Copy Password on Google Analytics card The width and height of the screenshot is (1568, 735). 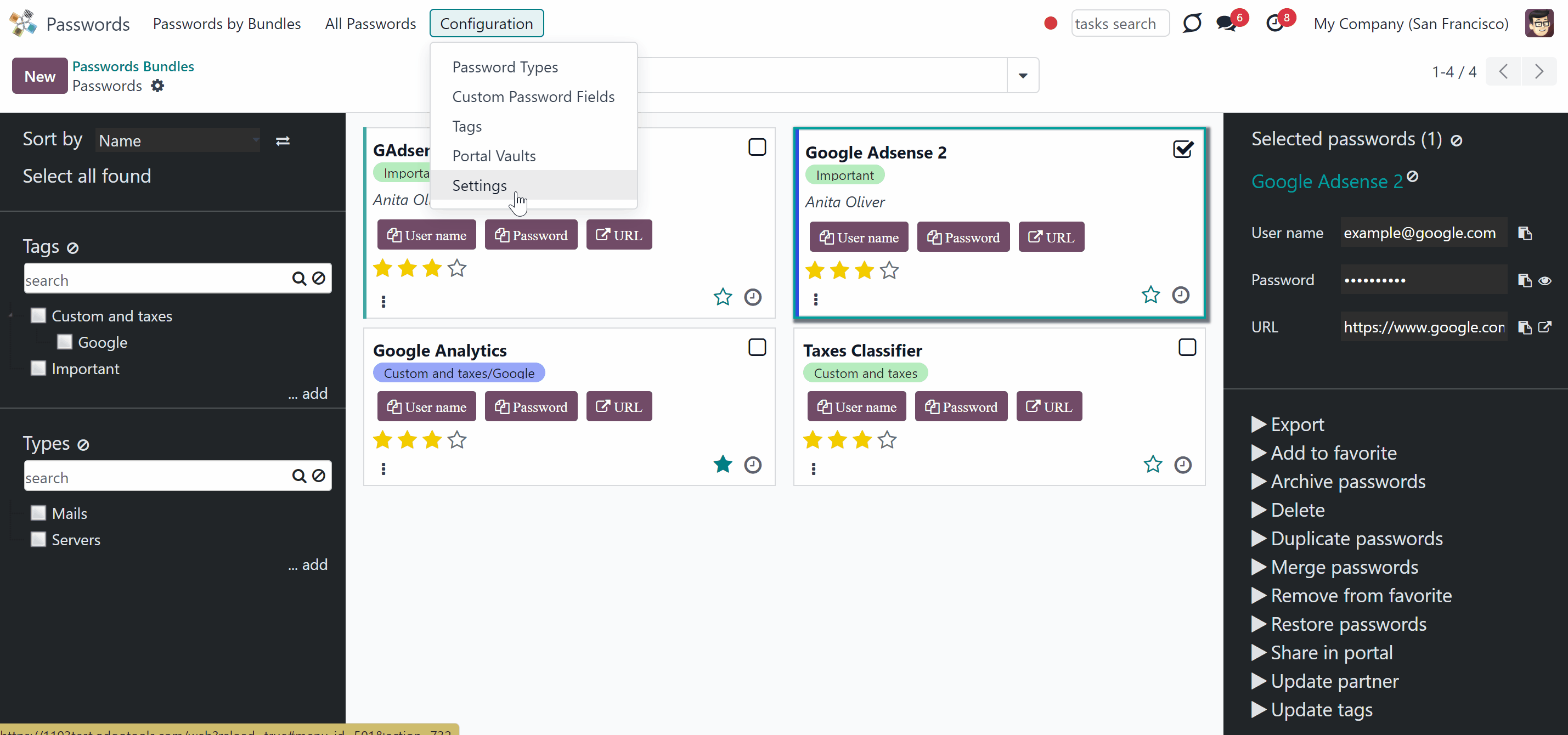(531, 406)
